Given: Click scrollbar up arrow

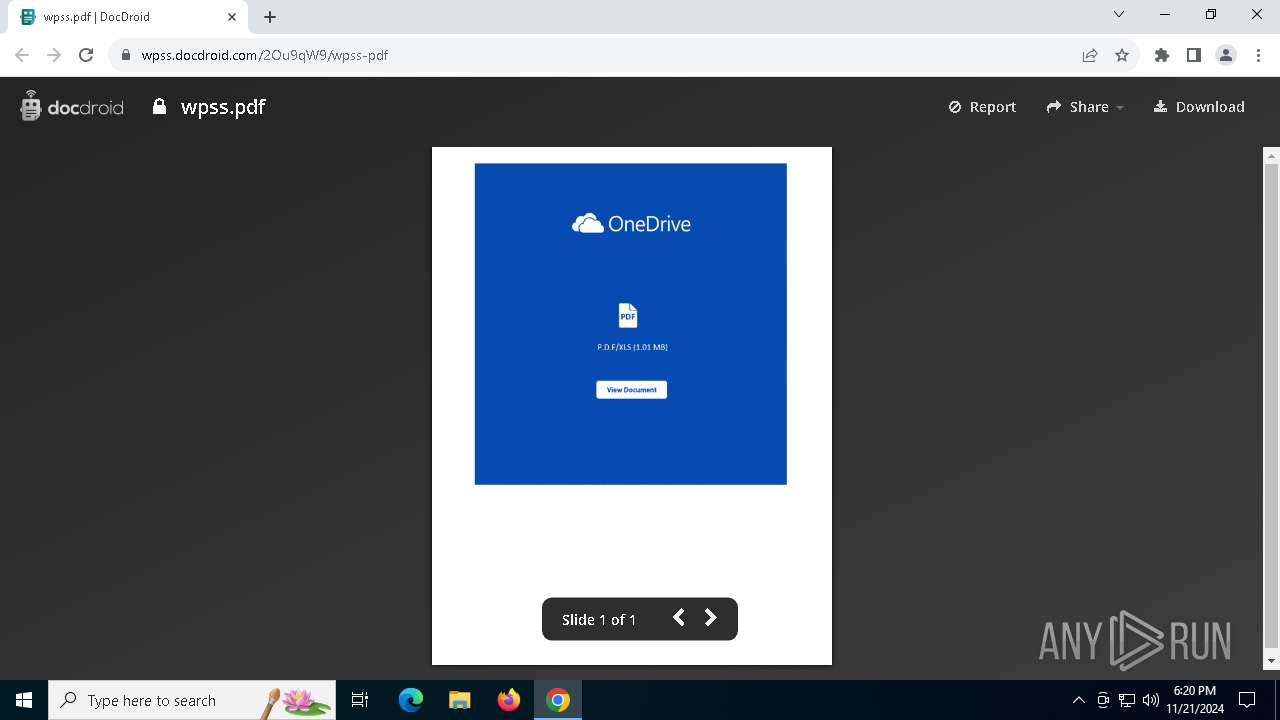Looking at the screenshot, I should (1271, 156).
